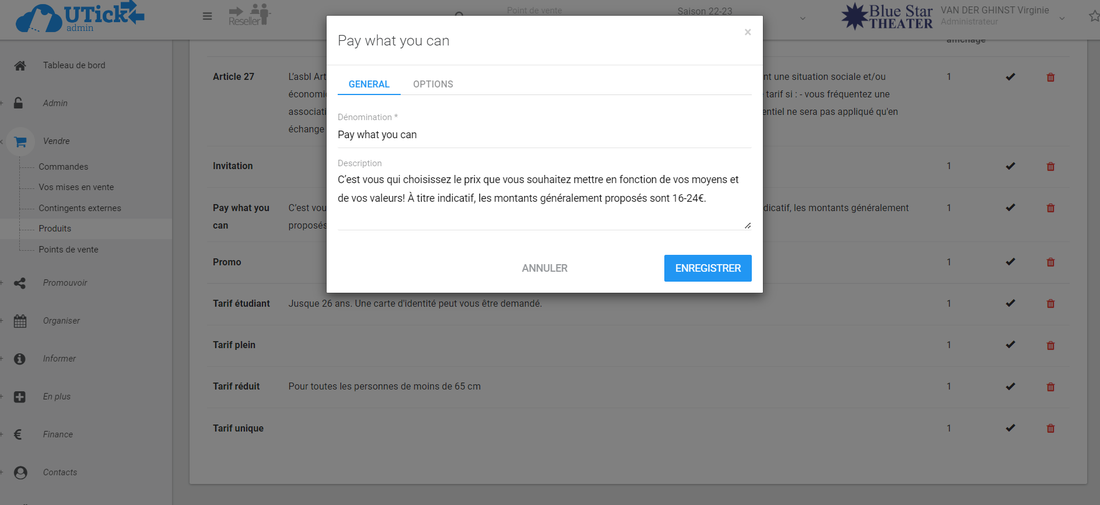Viewport: 1100px width, 505px height.
Task: Open the user account dropdown chevron
Action: click(1062, 18)
